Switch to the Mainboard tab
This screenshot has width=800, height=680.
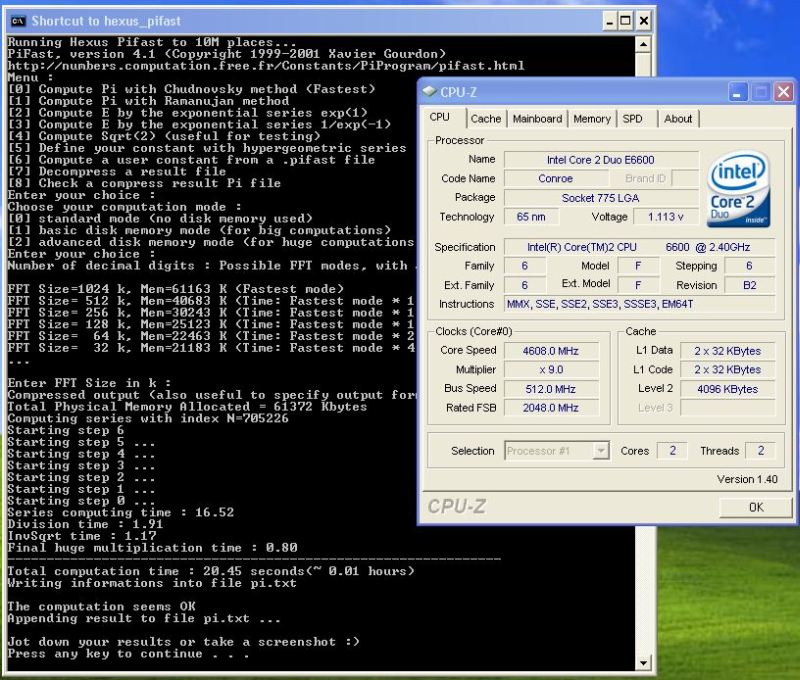(537, 119)
